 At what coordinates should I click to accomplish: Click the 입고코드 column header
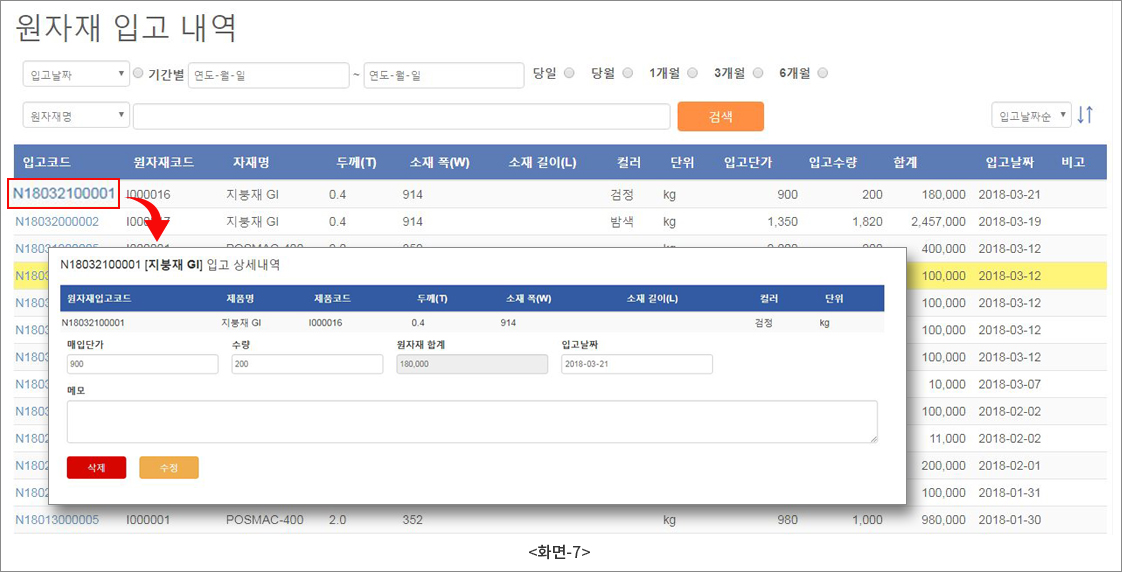pyautogui.click(x=47, y=163)
